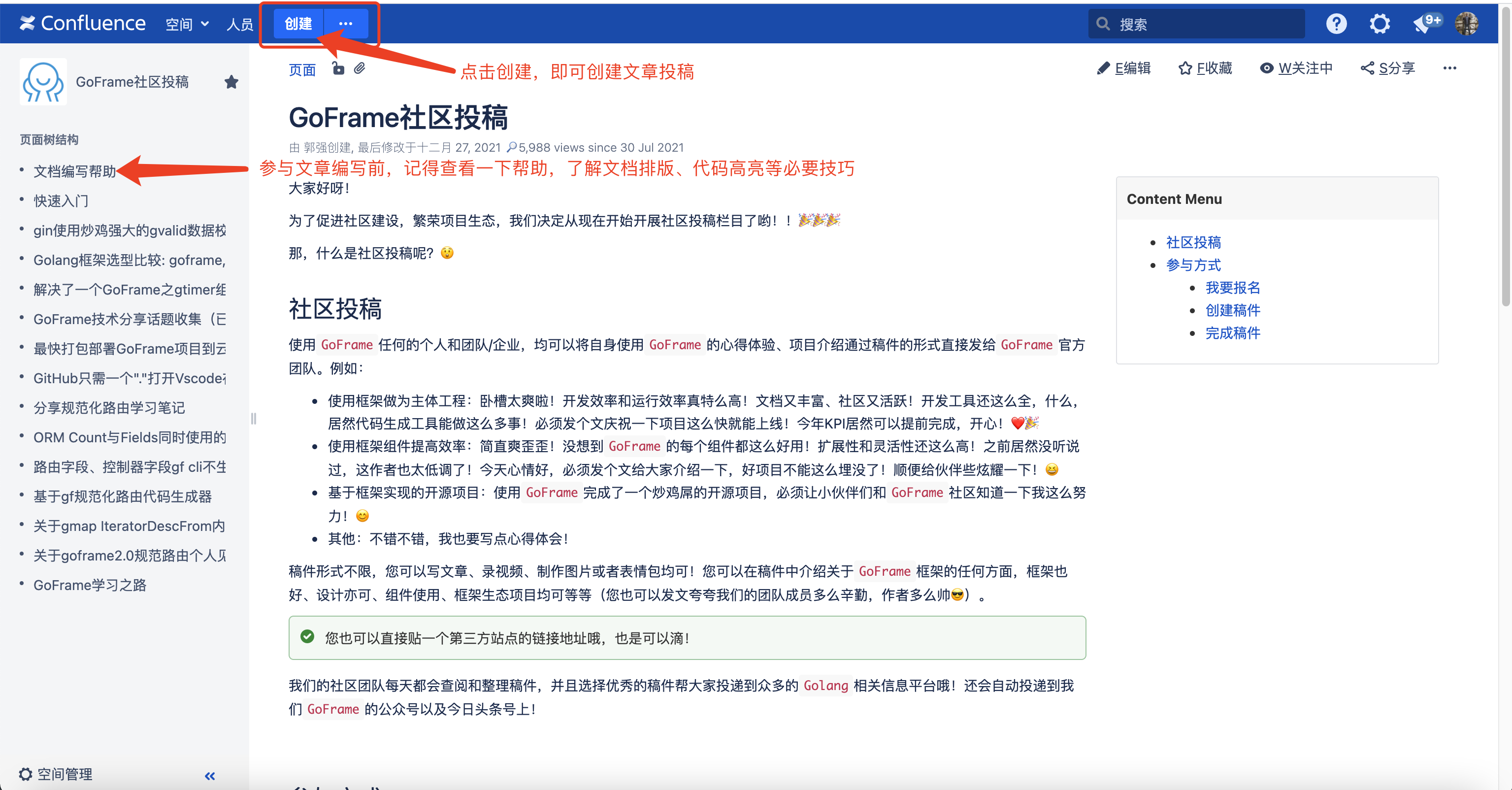Screen dimensions: 1512x790
Task: Click the page restrictions unlock icon
Action: click(338, 68)
